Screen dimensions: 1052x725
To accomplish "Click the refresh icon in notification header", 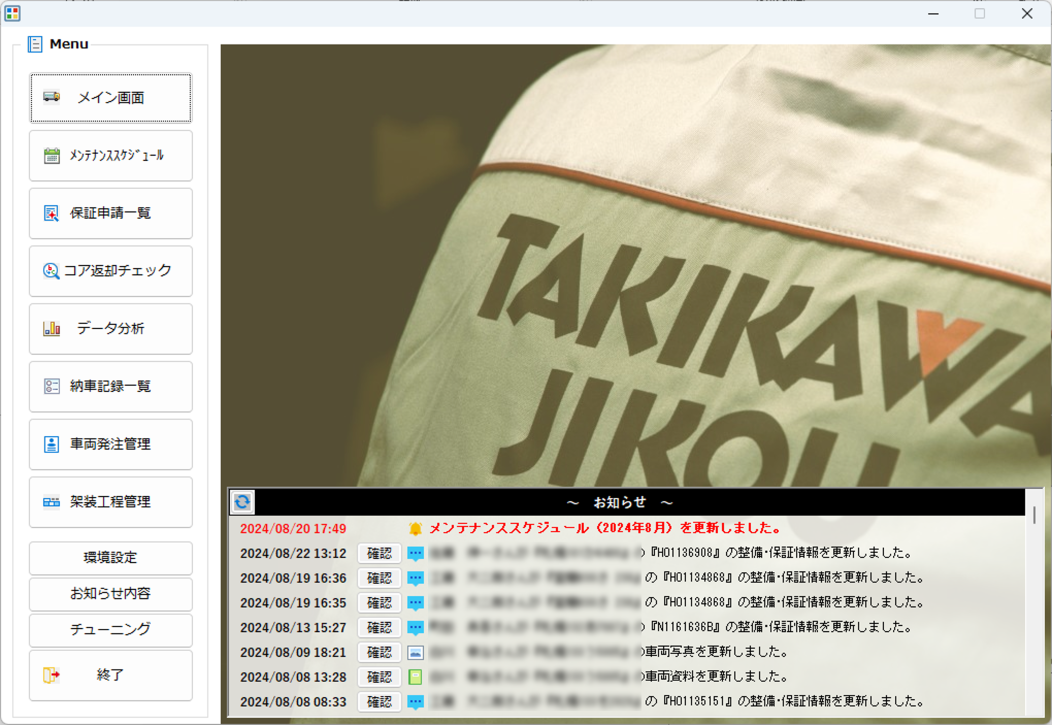I will (x=242, y=502).
